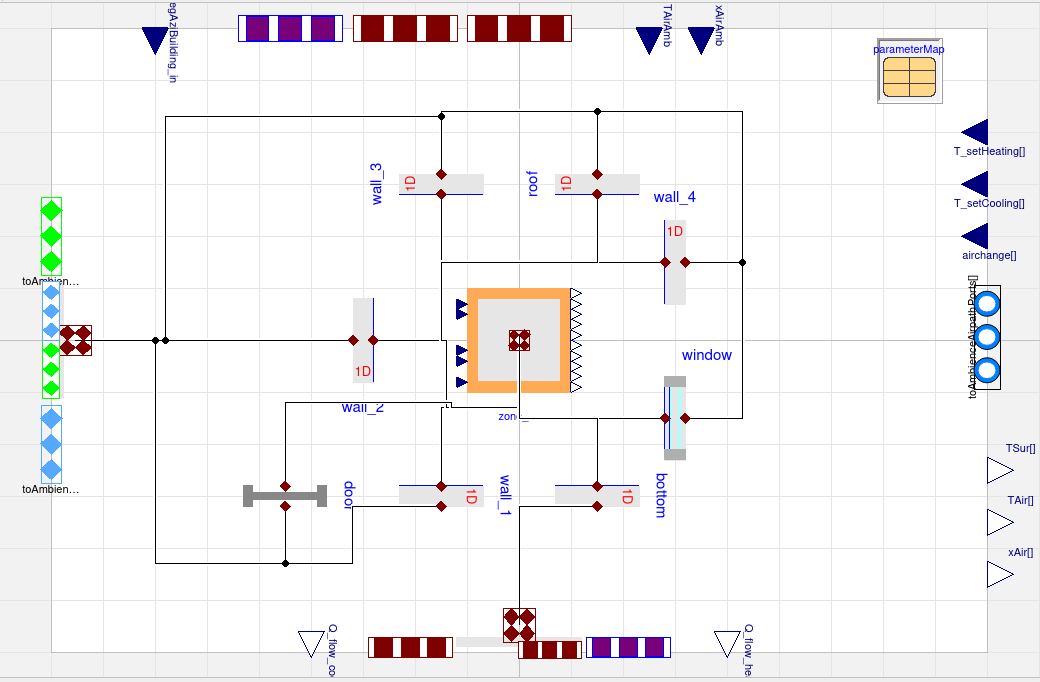This screenshot has height=682, width=1040.
Task: Click the 'wall_3' label
Action: [x=376, y=184]
